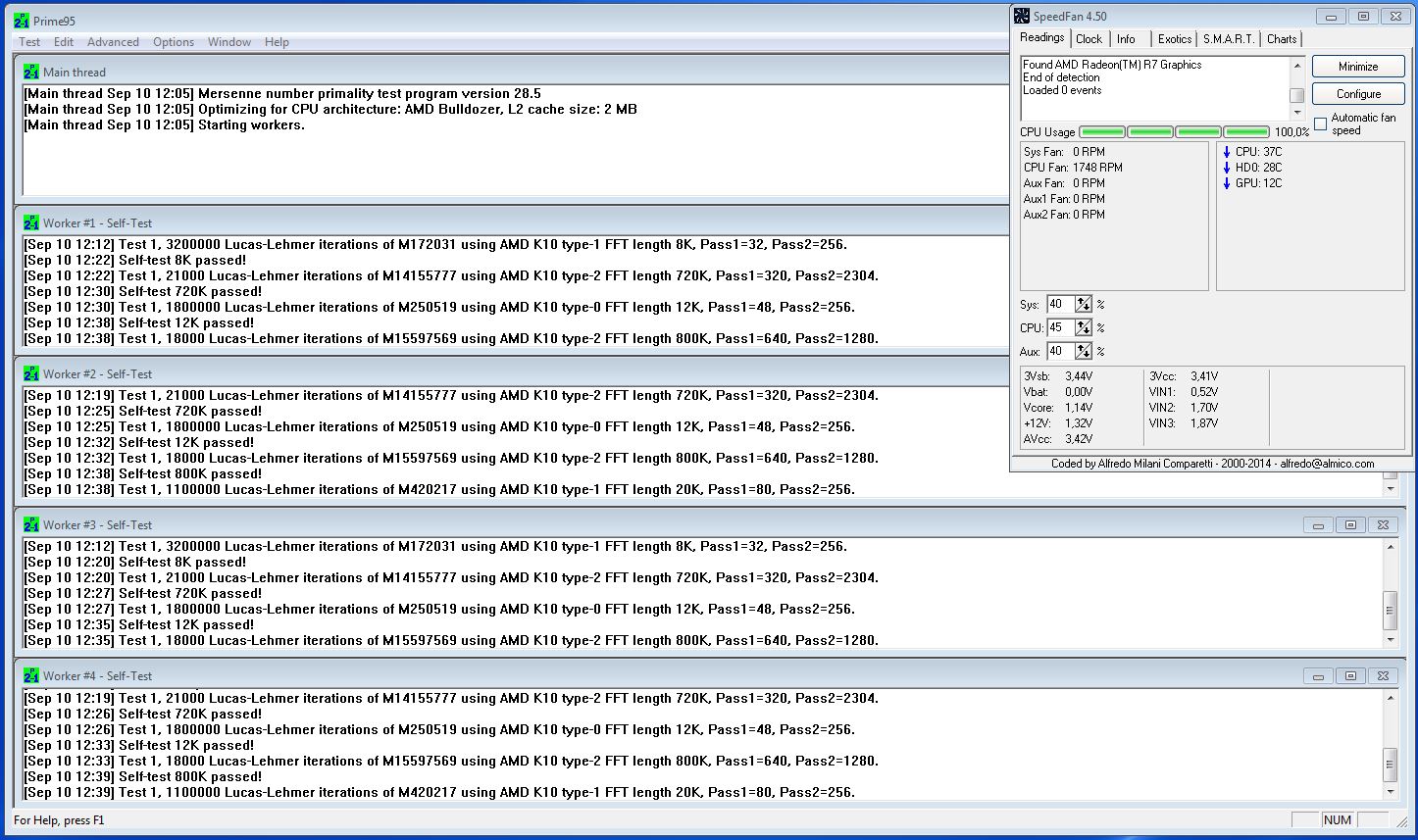Click the Worker #4 scrollbar thumb

(1390, 765)
